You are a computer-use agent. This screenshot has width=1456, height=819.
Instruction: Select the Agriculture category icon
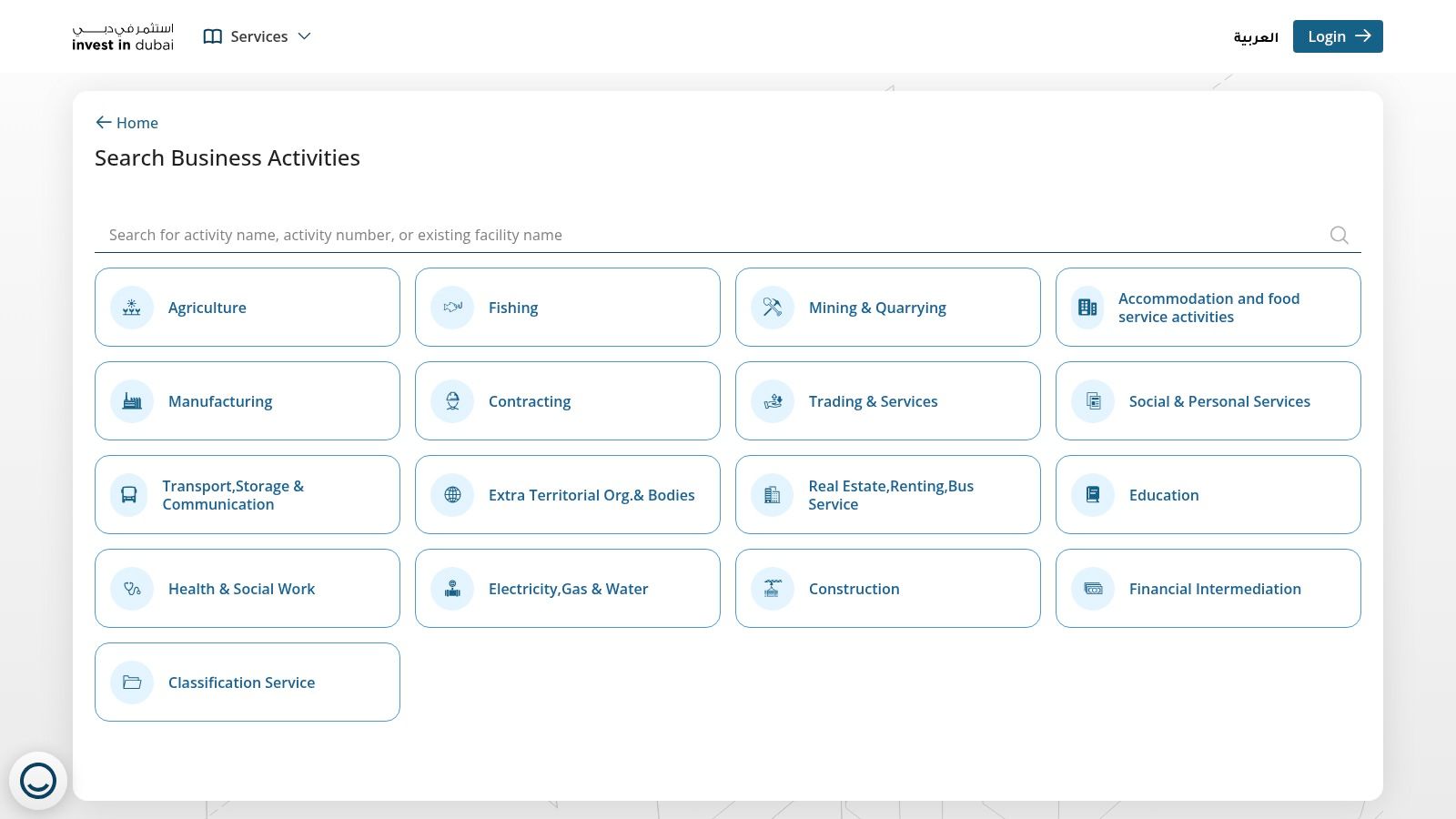pyautogui.click(x=131, y=308)
